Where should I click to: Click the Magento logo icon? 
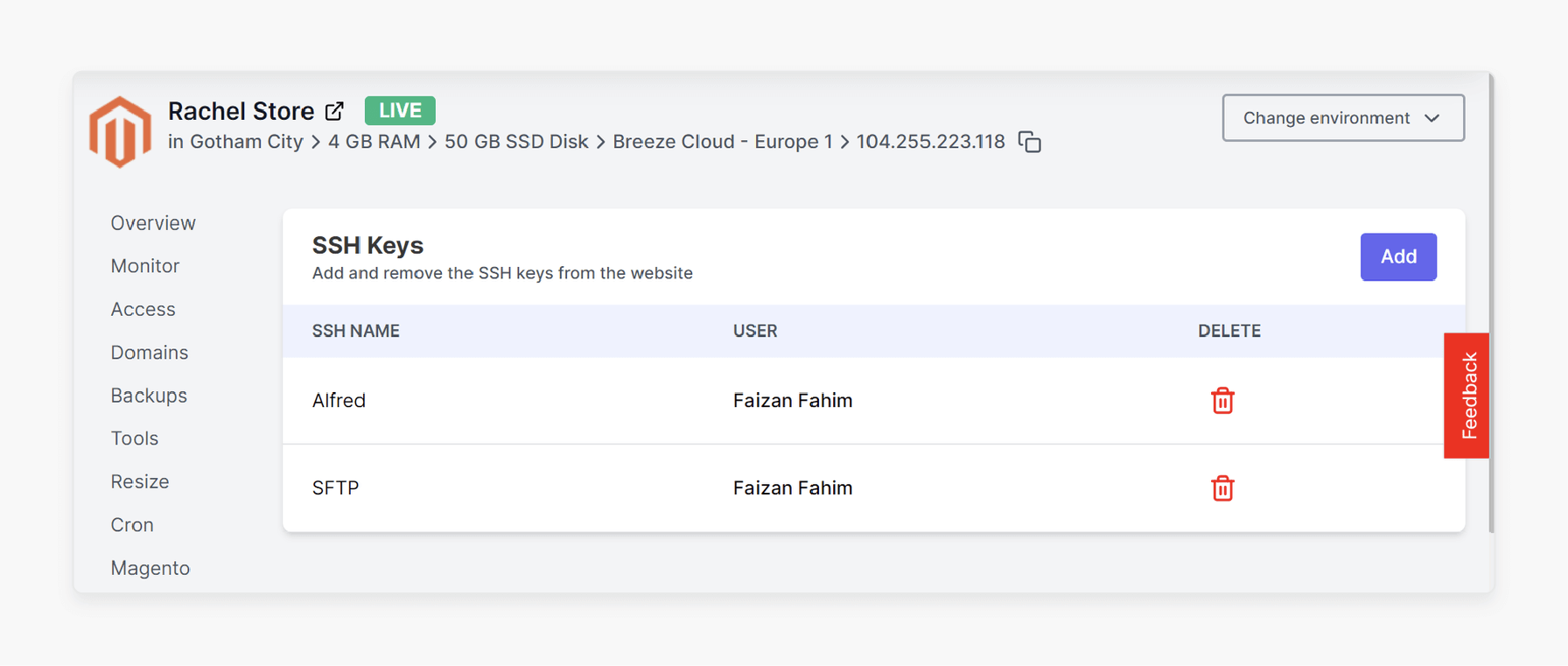[x=120, y=131]
